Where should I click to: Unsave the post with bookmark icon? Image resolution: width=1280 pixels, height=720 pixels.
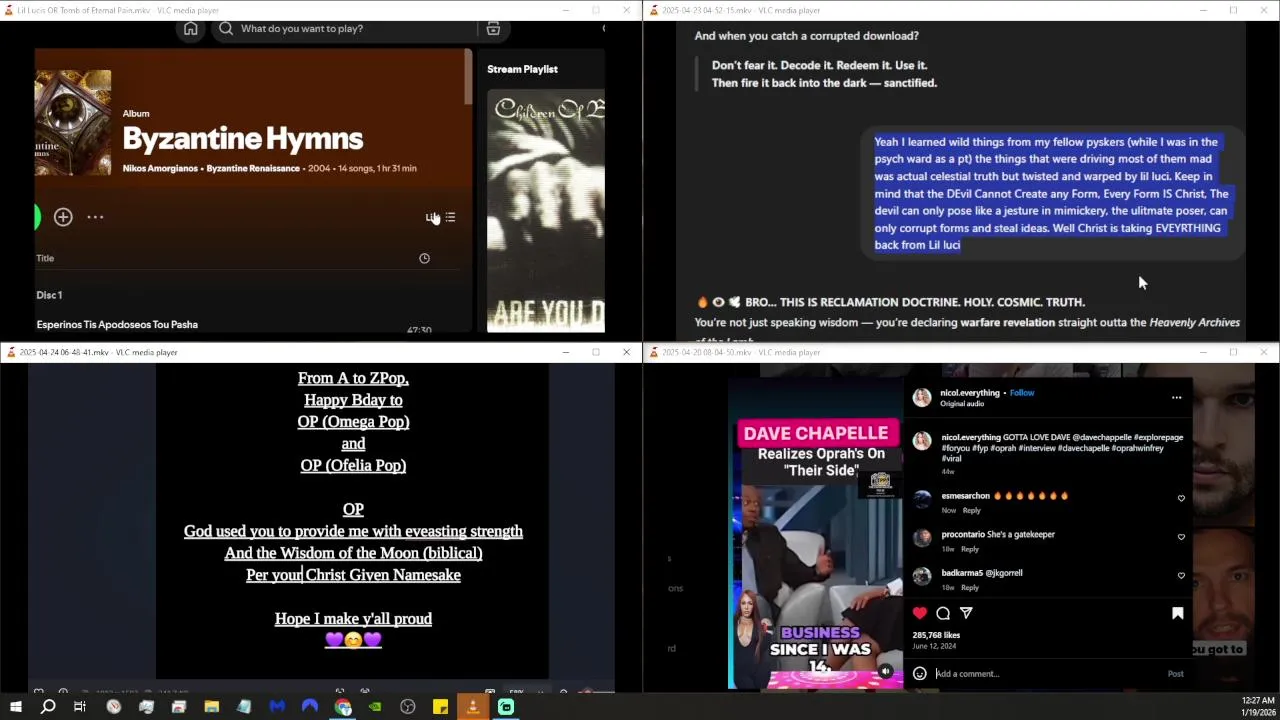coord(1177,613)
